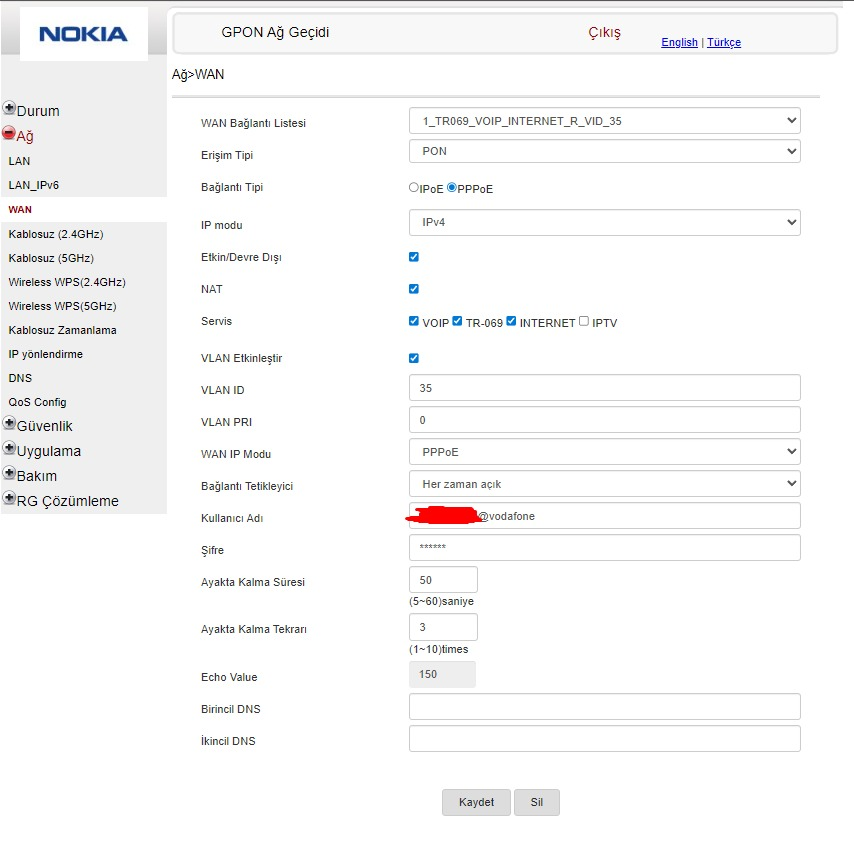Click the Nokia logo

click(83, 34)
